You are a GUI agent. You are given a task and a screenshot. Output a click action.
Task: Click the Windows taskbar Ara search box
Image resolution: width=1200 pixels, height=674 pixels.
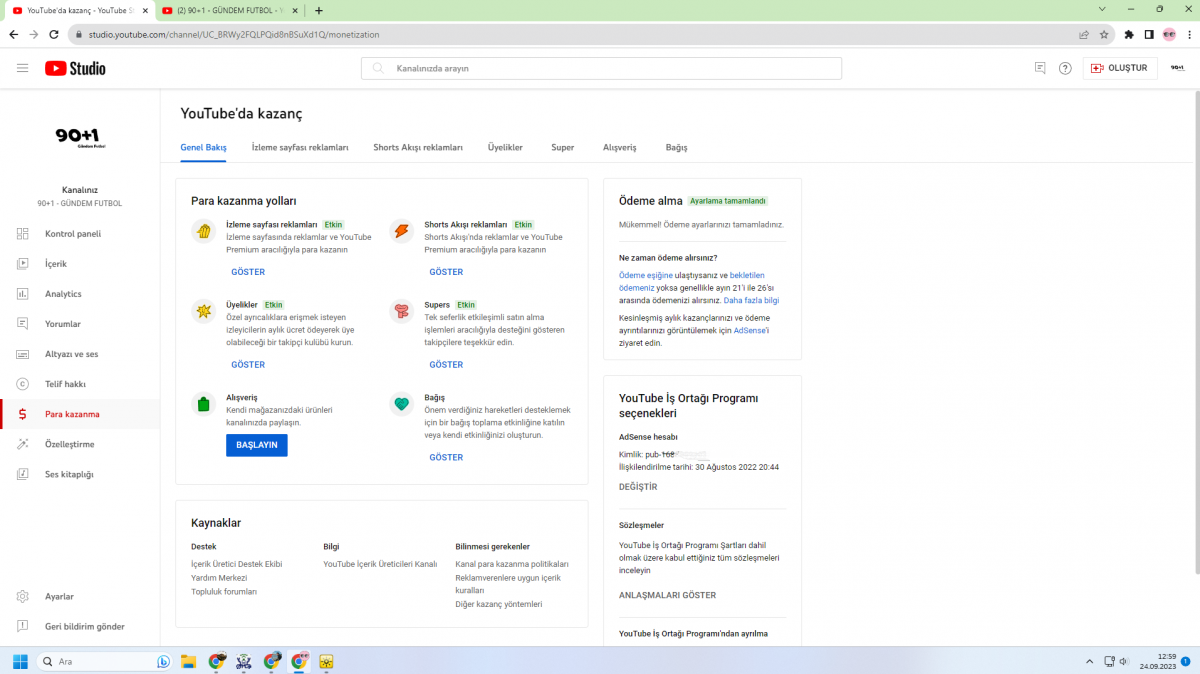[105, 661]
